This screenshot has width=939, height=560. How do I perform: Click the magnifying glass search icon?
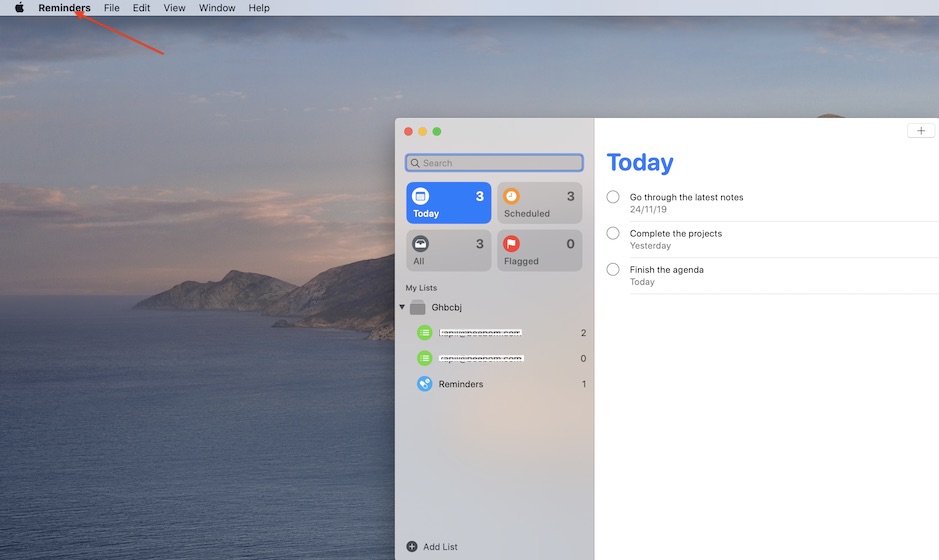415,163
